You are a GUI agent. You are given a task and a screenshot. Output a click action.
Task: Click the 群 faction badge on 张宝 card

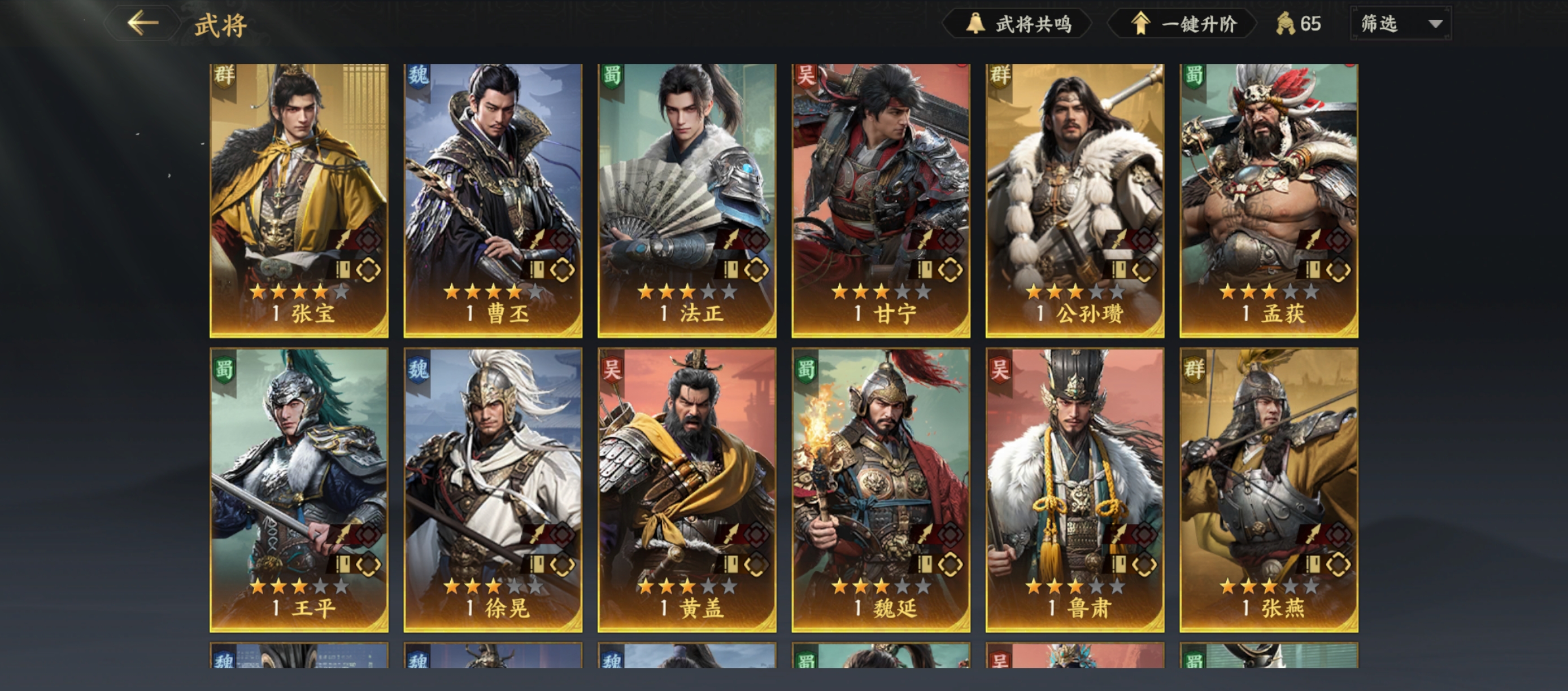pos(224,76)
